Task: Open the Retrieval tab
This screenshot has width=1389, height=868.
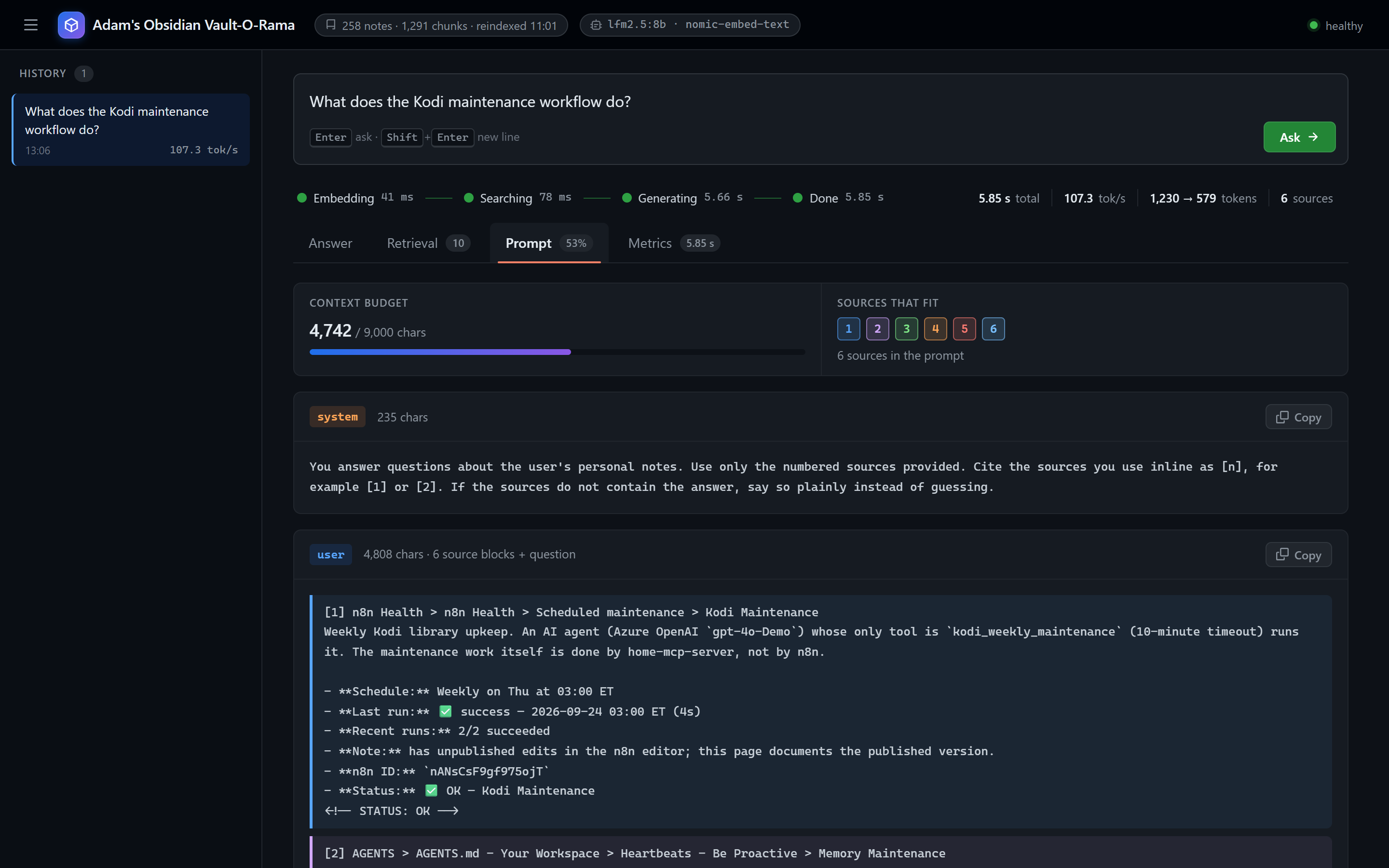Action: tap(428, 244)
